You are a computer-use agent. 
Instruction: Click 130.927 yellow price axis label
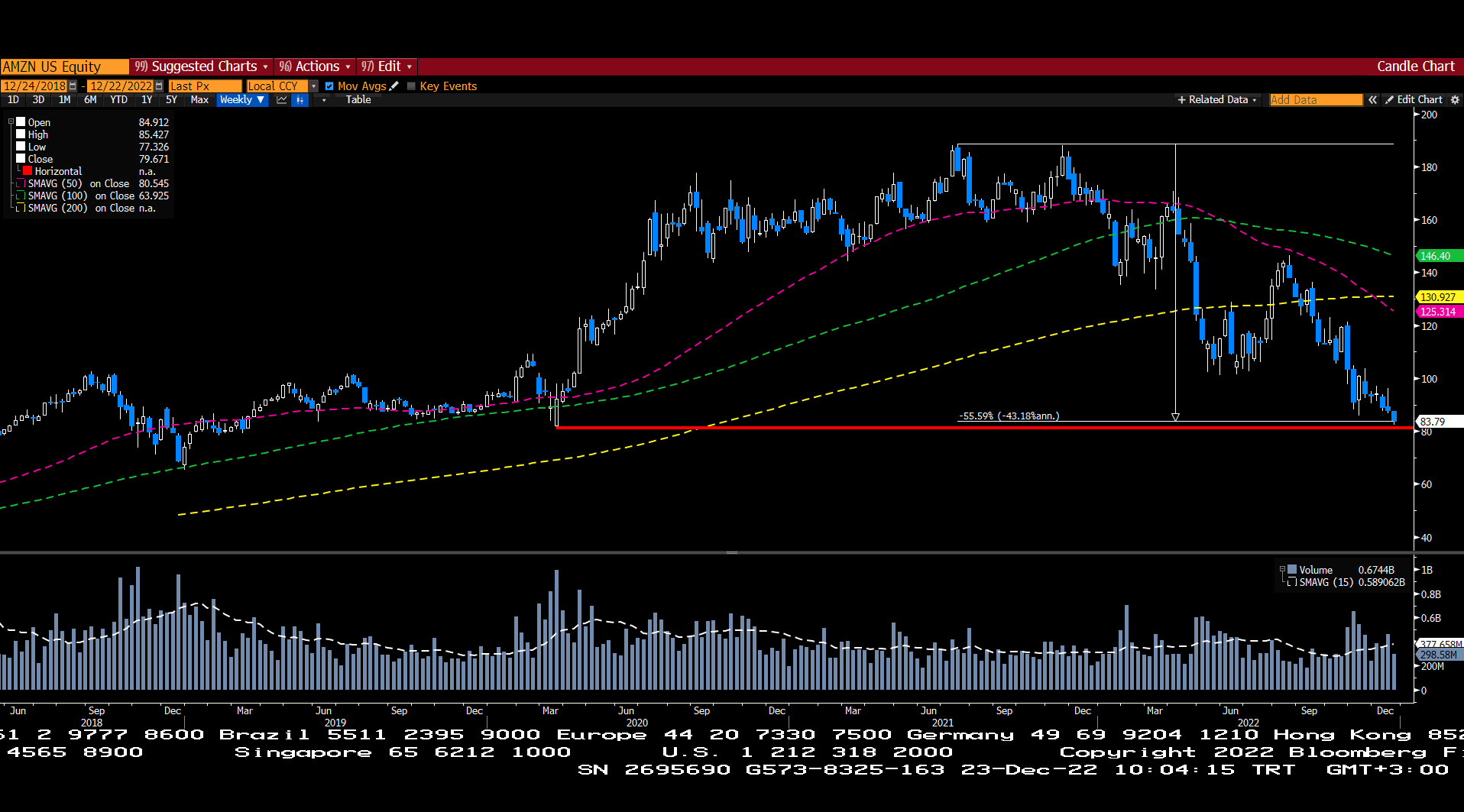(x=1440, y=297)
